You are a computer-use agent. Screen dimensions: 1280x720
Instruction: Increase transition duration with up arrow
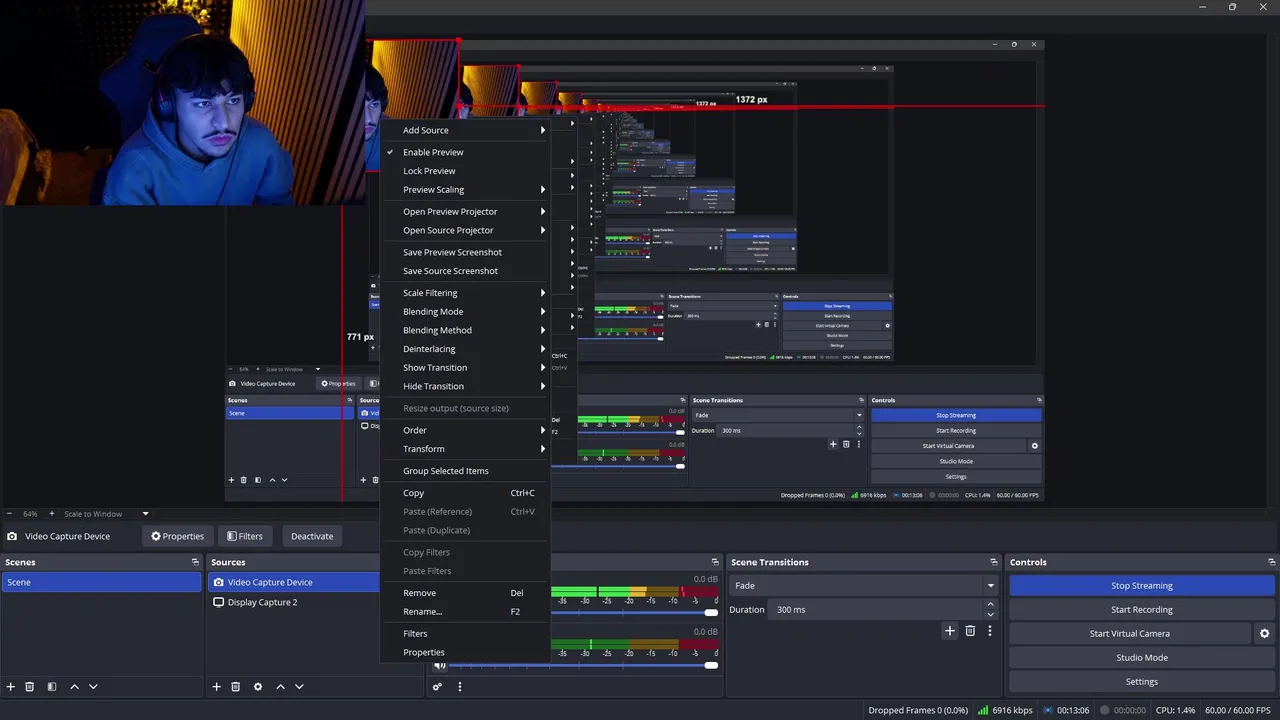(991, 604)
